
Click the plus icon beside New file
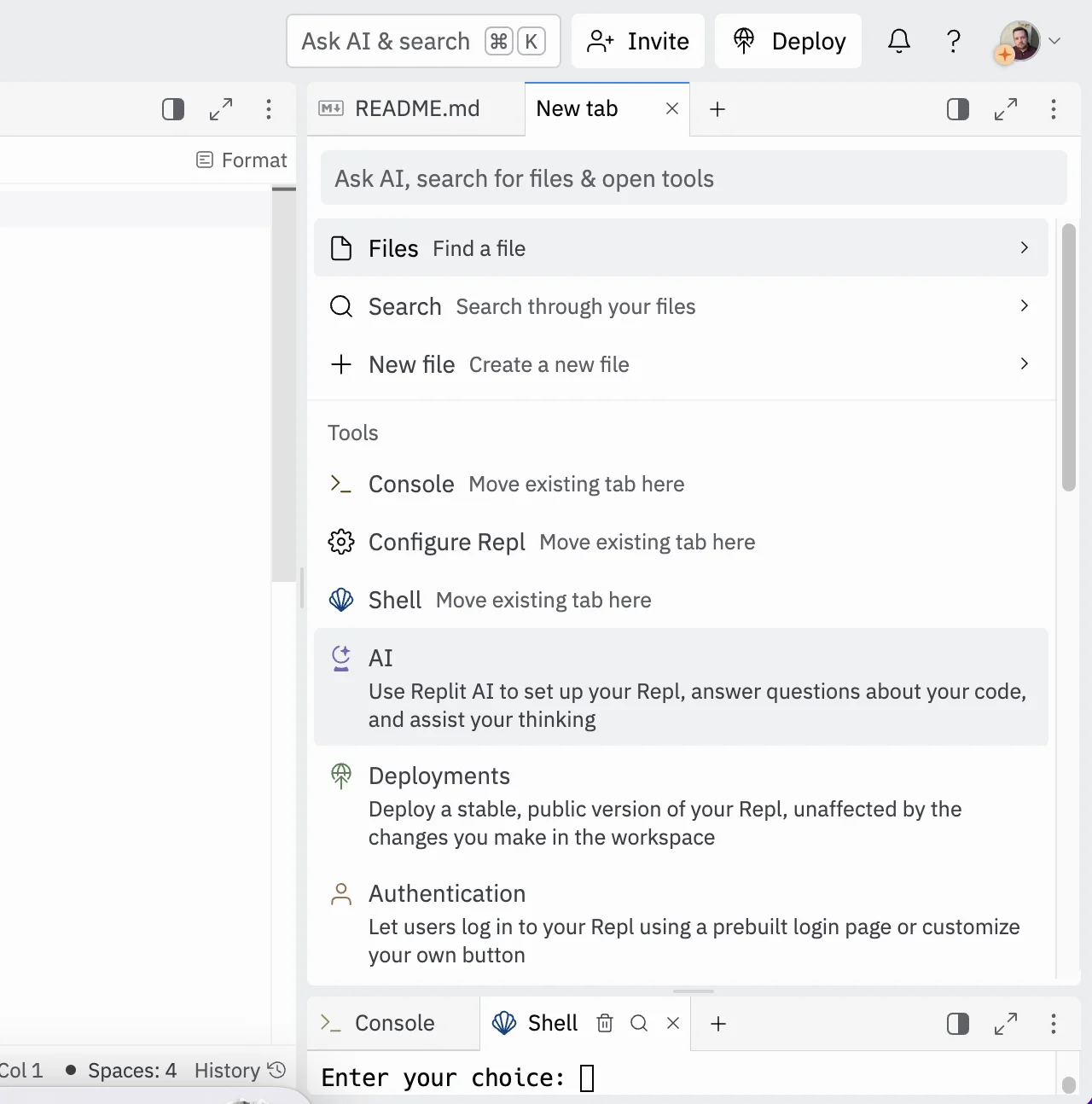341,364
